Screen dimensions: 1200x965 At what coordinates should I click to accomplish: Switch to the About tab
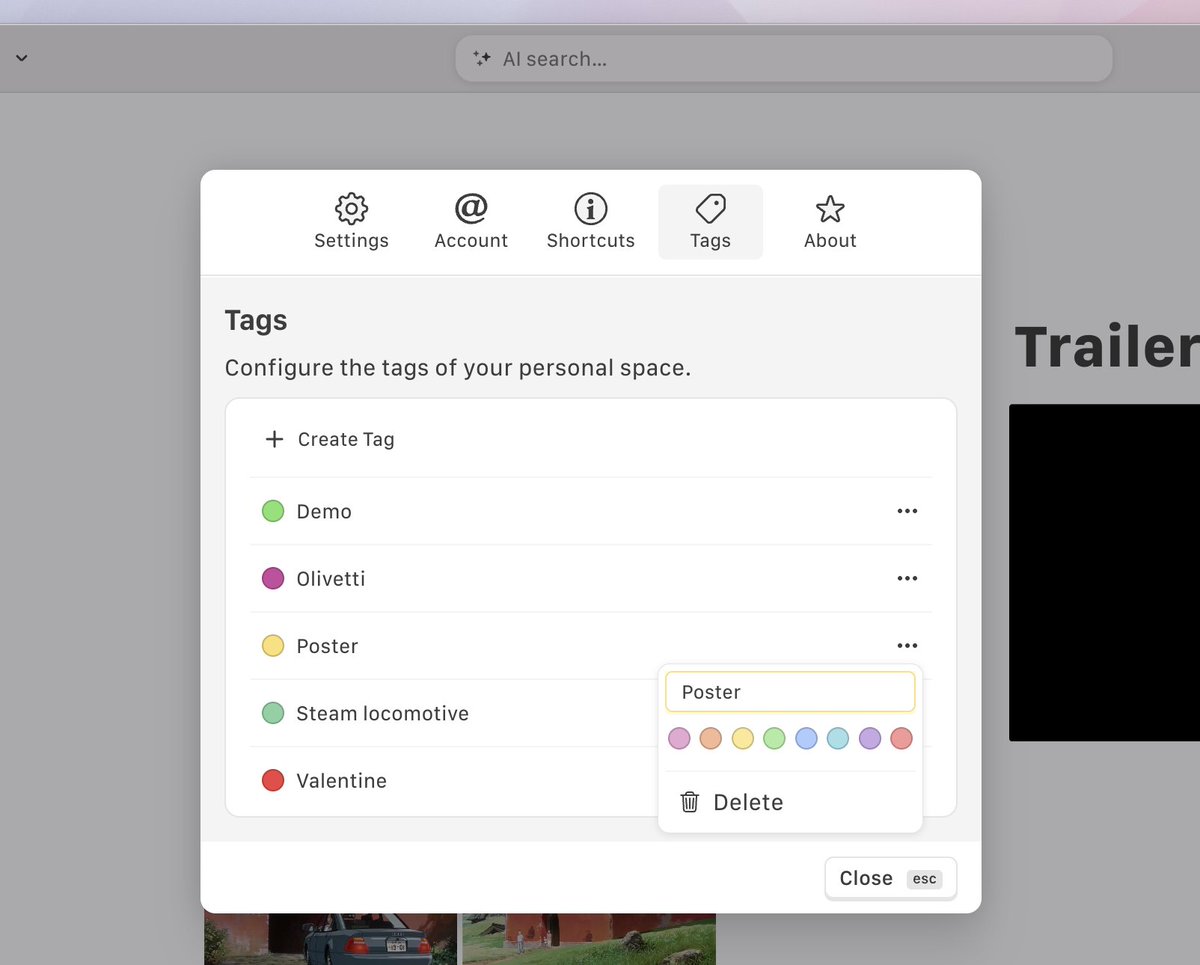pyautogui.click(x=830, y=222)
